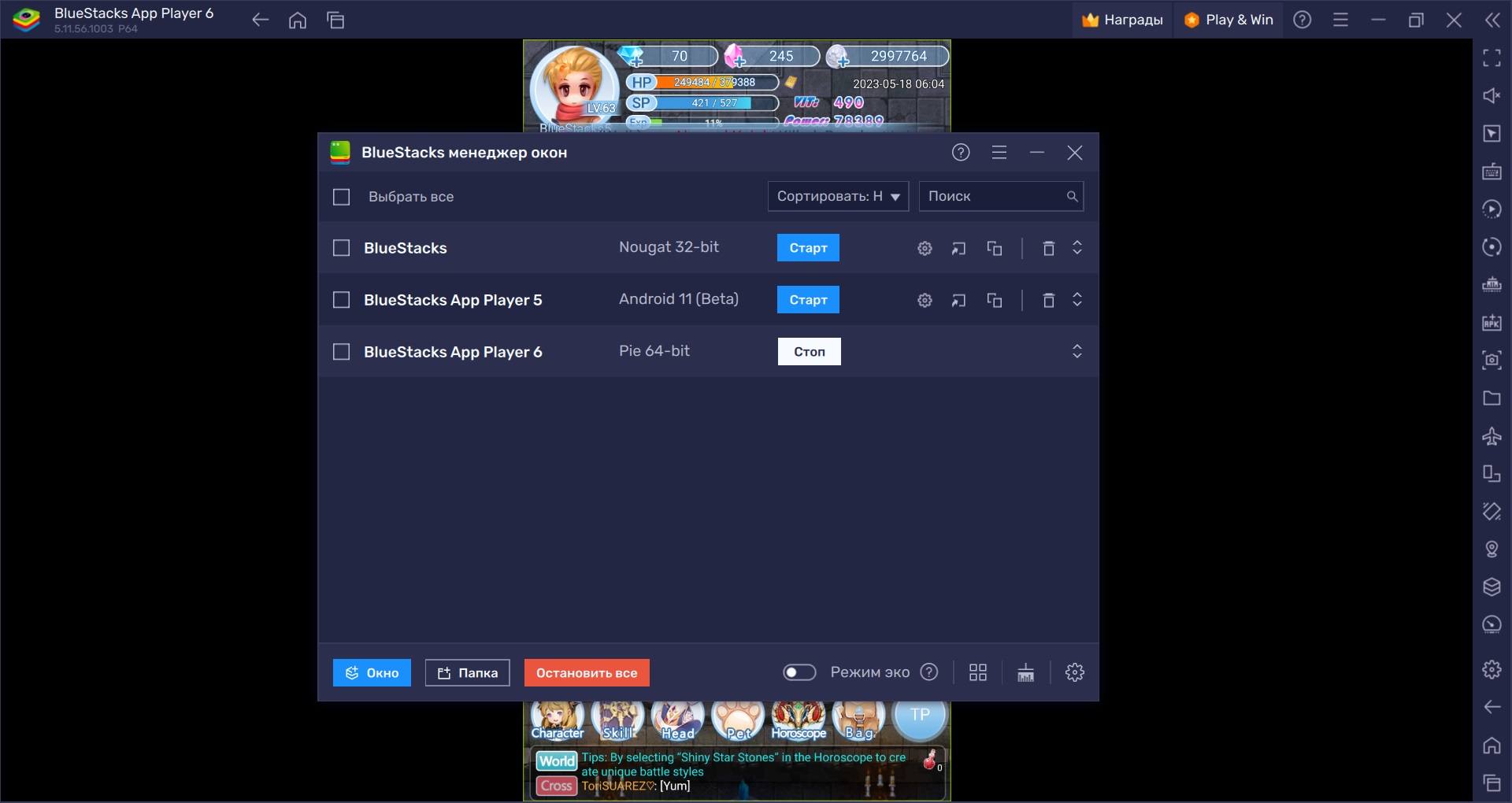Click the search magnifier icon
1512x803 pixels.
coord(1072,196)
